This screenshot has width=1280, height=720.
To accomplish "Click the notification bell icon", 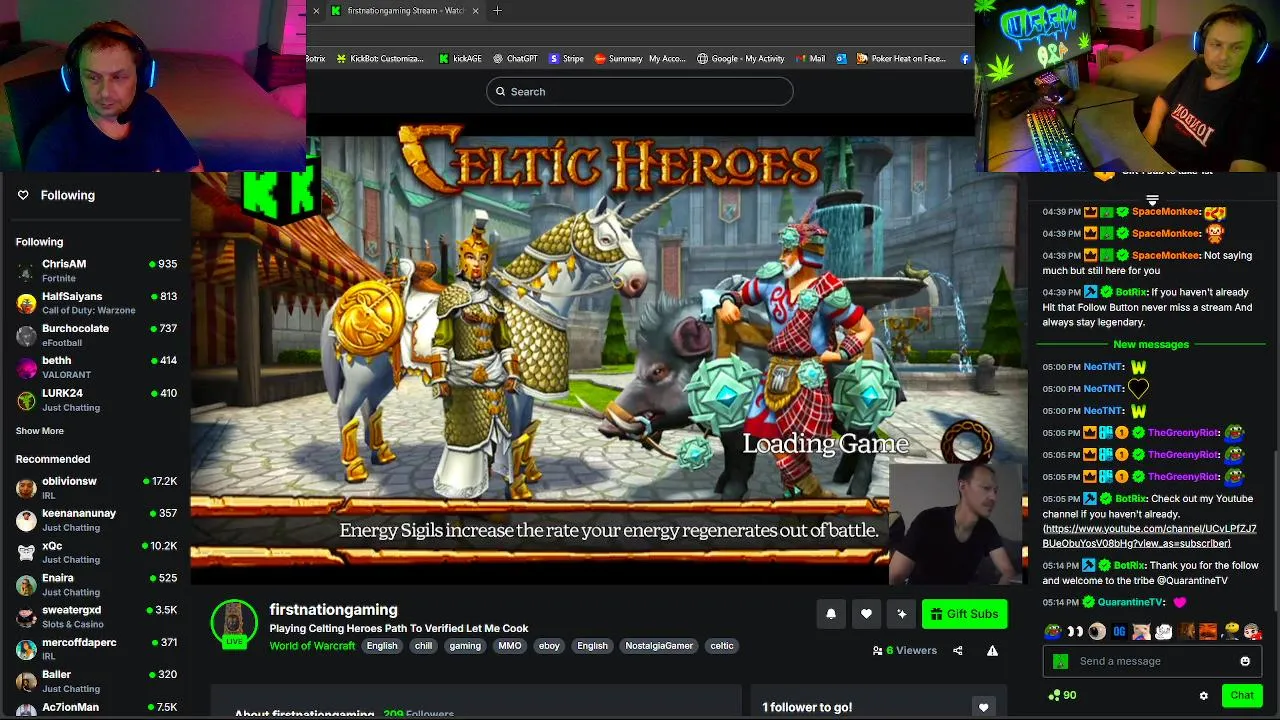I will [x=830, y=614].
